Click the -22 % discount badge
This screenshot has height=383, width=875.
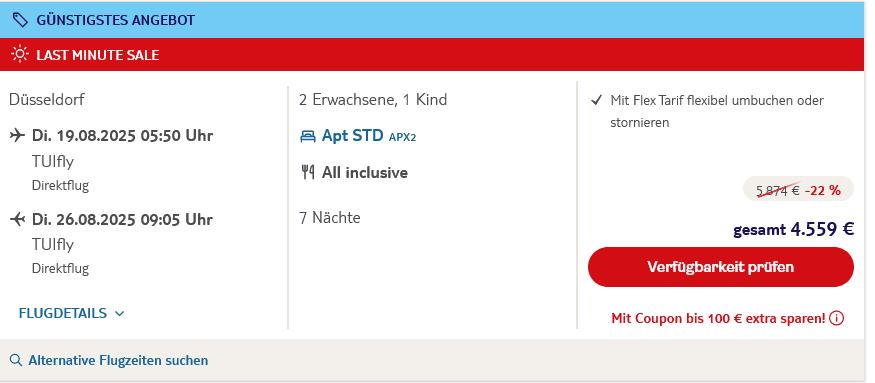[x=823, y=190]
